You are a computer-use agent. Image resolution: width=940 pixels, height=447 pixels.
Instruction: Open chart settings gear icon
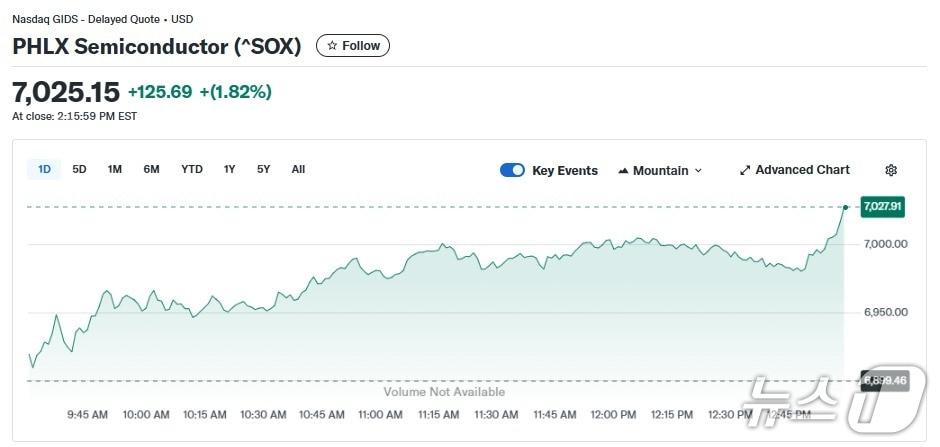click(x=891, y=170)
